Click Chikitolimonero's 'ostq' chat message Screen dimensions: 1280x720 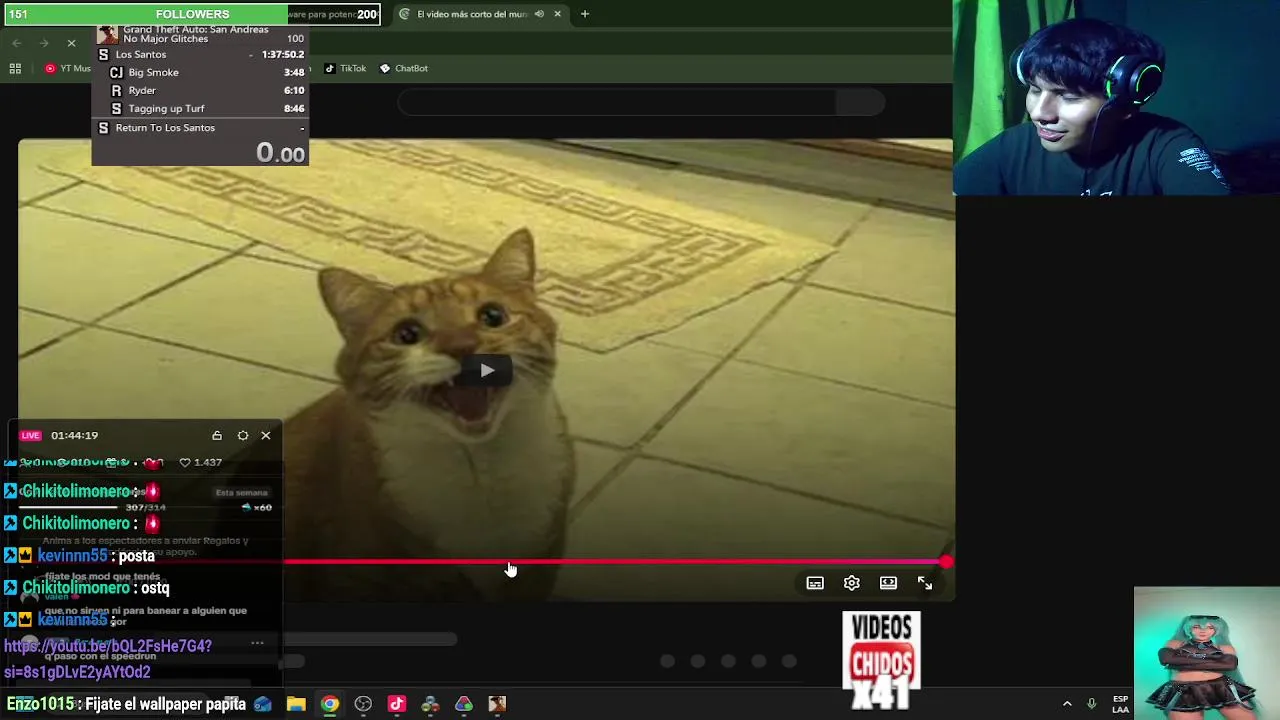coord(87,588)
